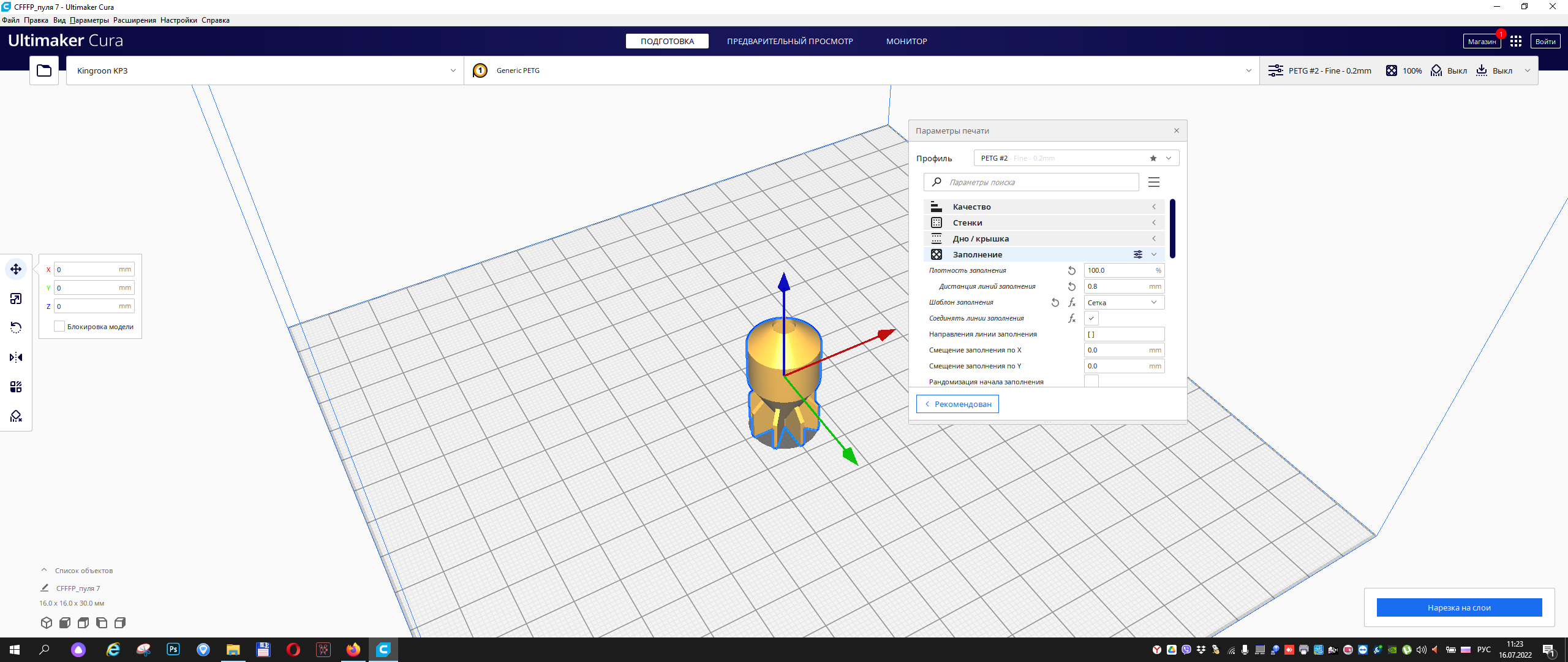
Task: Open the Kingroon KP3 printer dropdown
Action: tap(265, 70)
